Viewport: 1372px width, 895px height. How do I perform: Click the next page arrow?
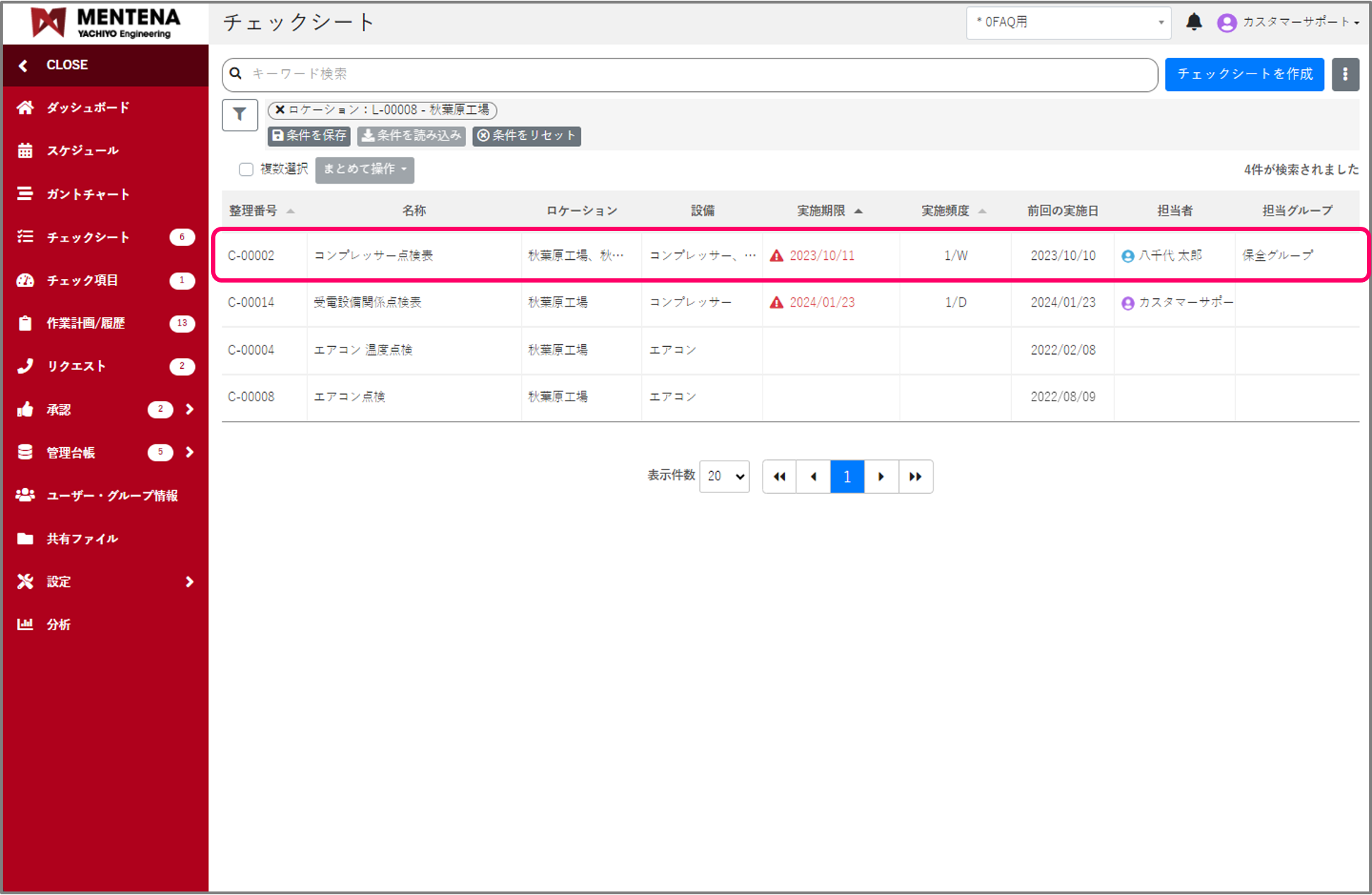click(x=881, y=477)
